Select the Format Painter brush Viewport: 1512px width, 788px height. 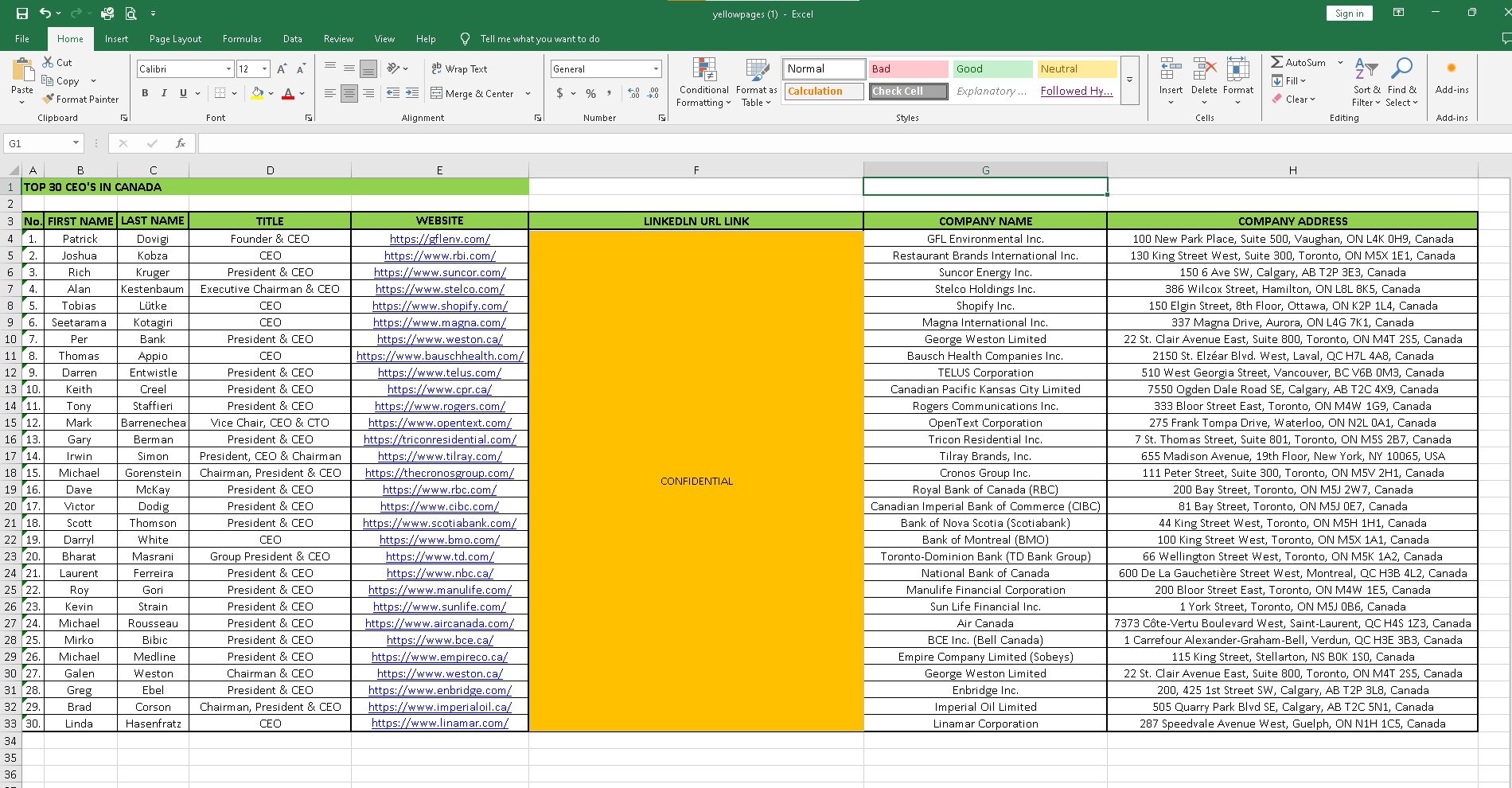click(x=80, y=99)
